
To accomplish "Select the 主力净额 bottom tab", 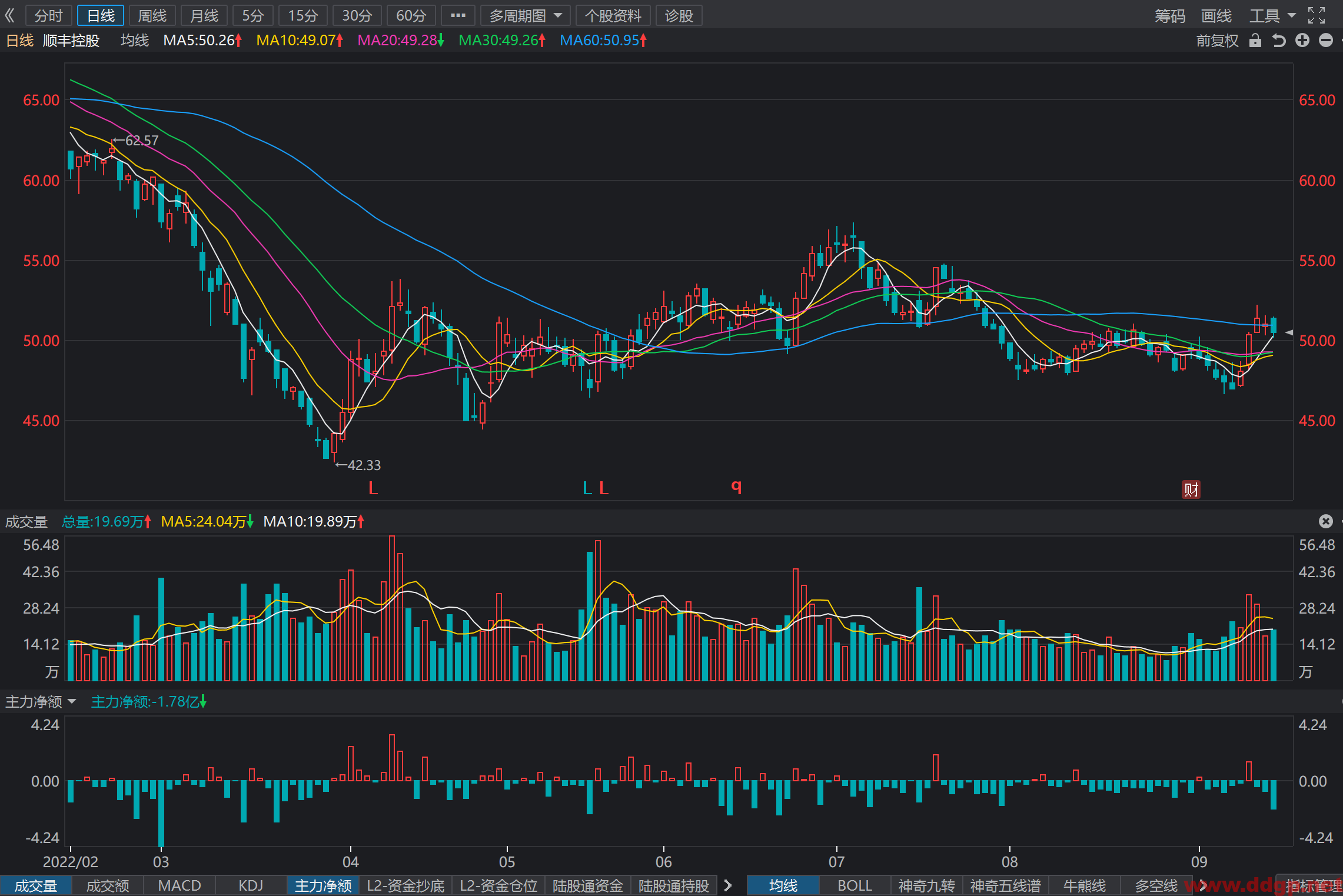I will click(323, 885).
